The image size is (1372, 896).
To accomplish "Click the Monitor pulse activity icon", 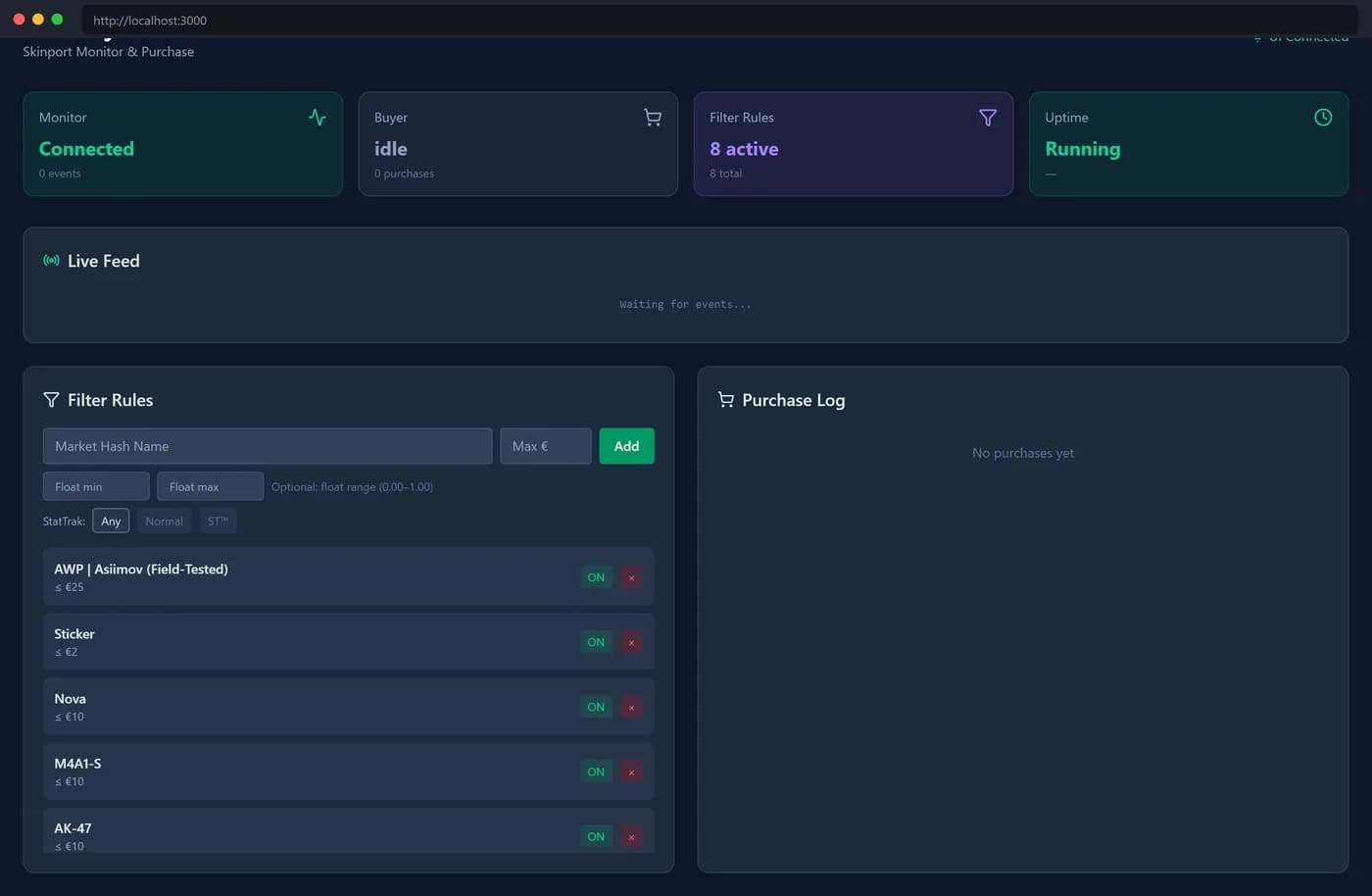I will (317, 117).
